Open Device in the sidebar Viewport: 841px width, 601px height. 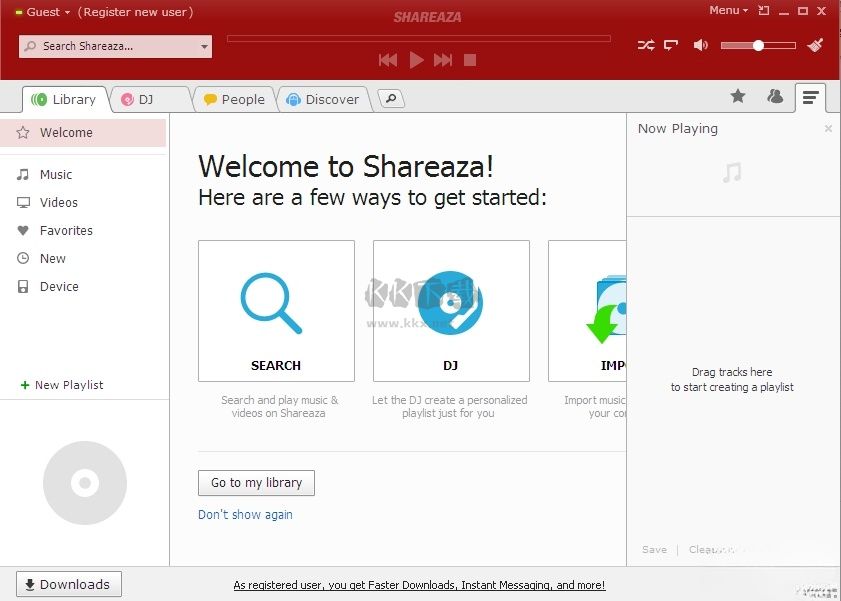[x=83, y=286]
